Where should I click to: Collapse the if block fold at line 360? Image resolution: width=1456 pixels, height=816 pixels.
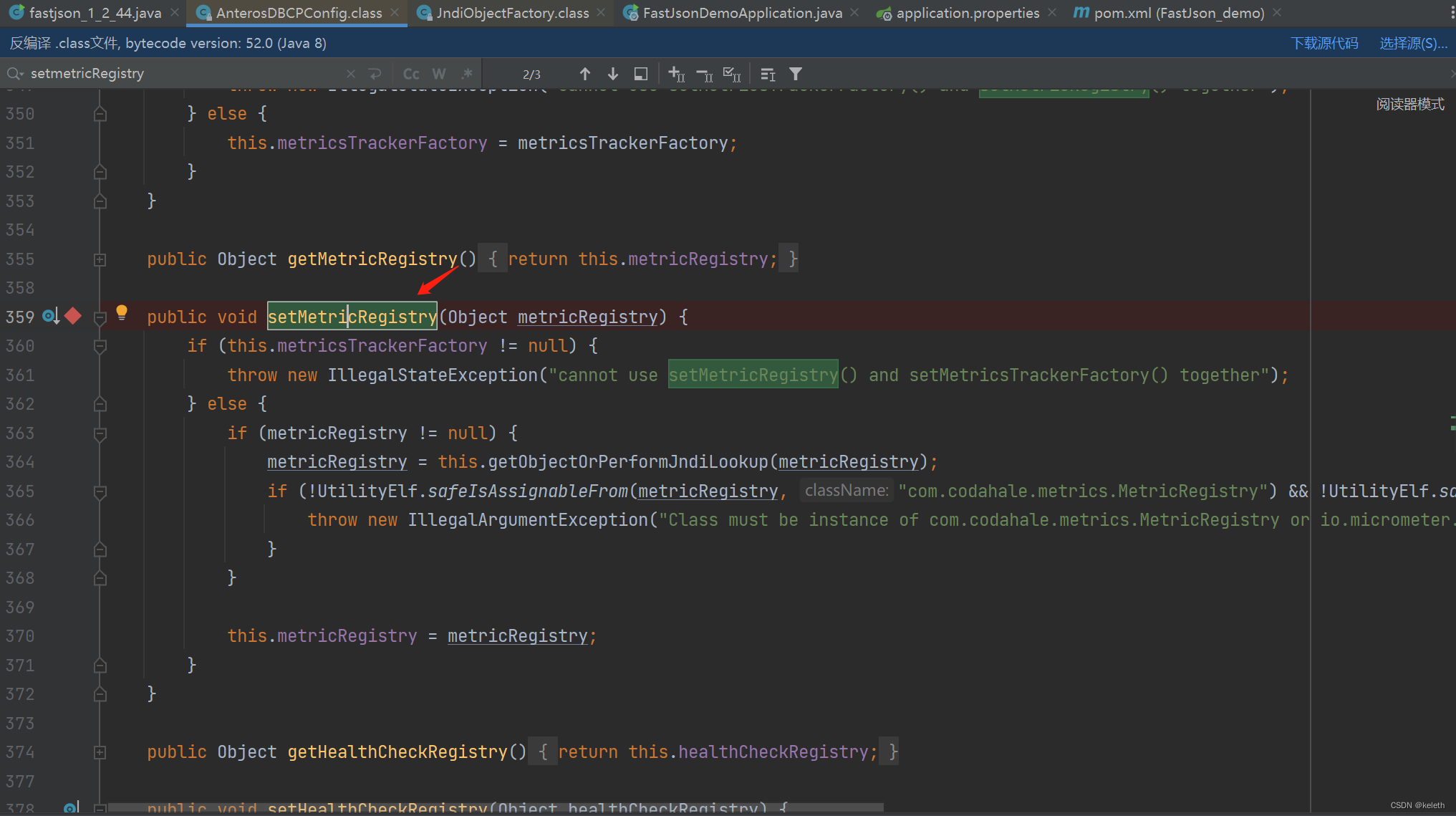point(100,346)
